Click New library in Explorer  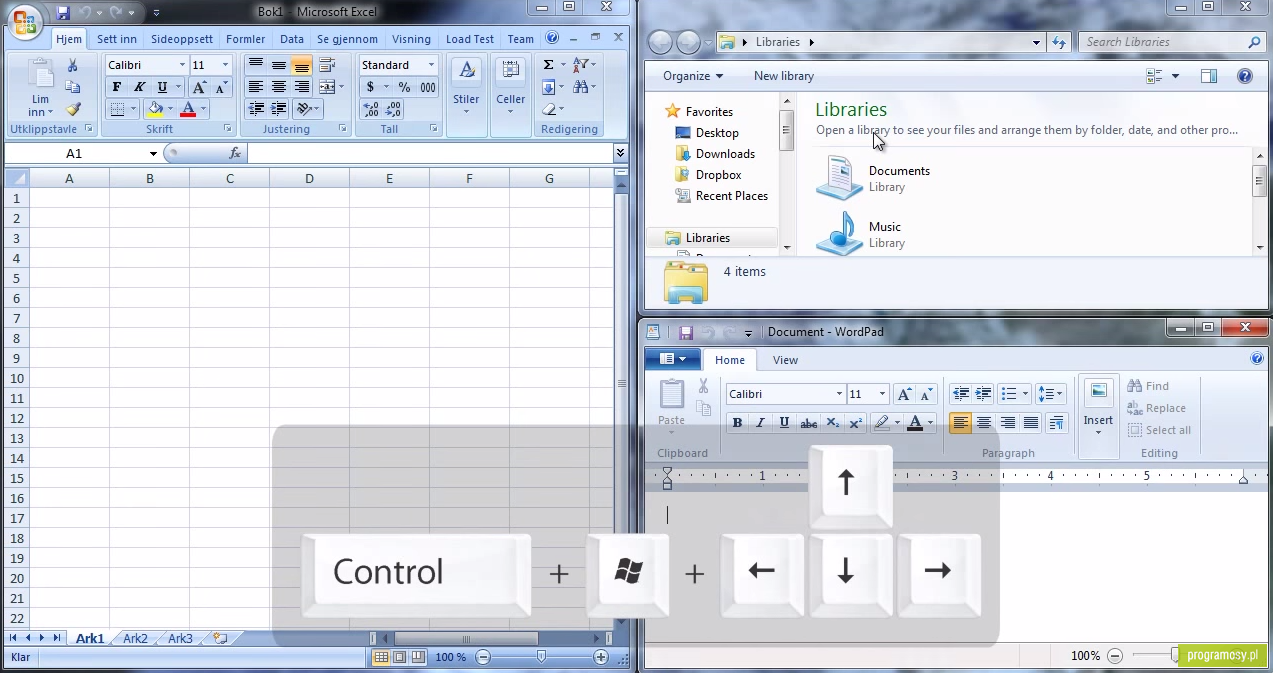point(784,76)
